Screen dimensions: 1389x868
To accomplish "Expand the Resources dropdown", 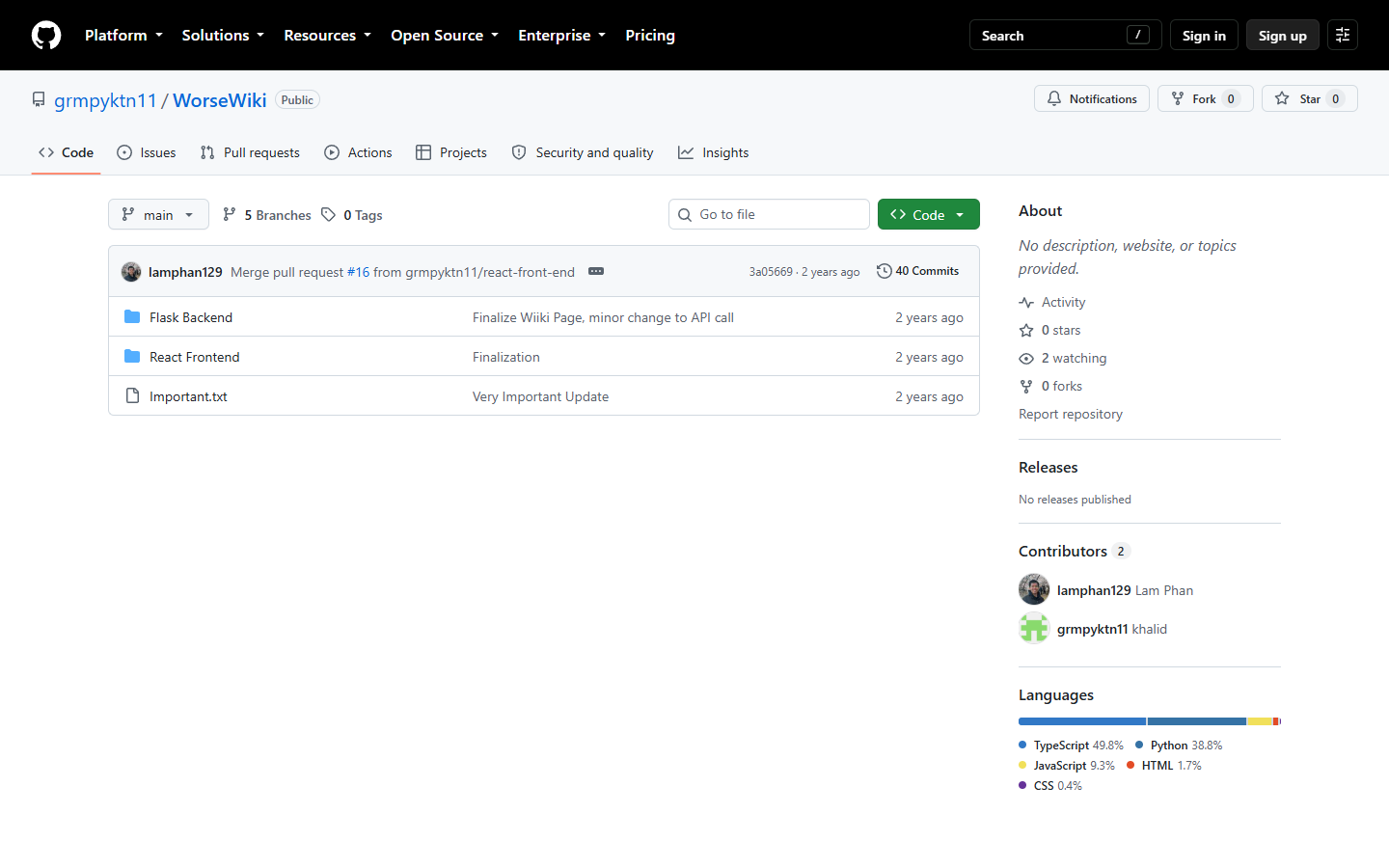I will pyautogui.click(x=327, y=36).
